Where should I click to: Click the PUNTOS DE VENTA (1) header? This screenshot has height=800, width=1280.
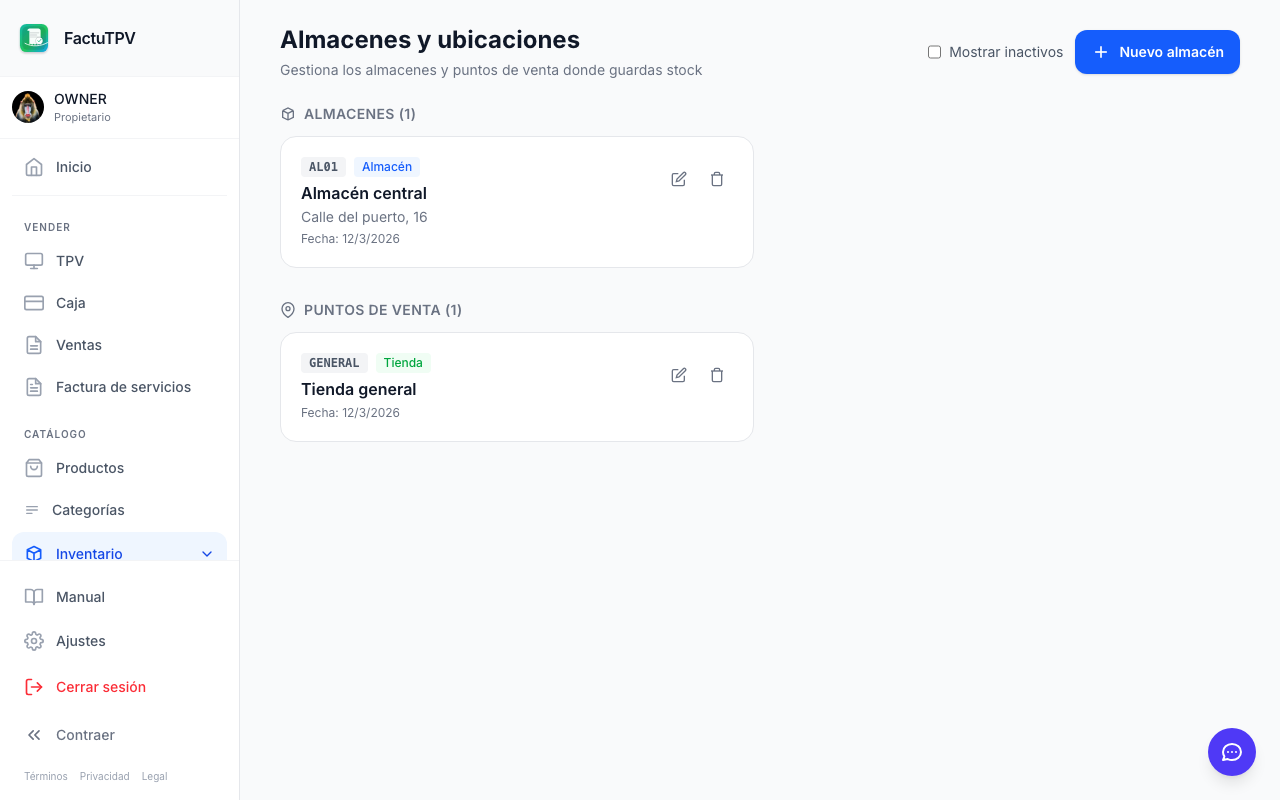pos(383,310)
